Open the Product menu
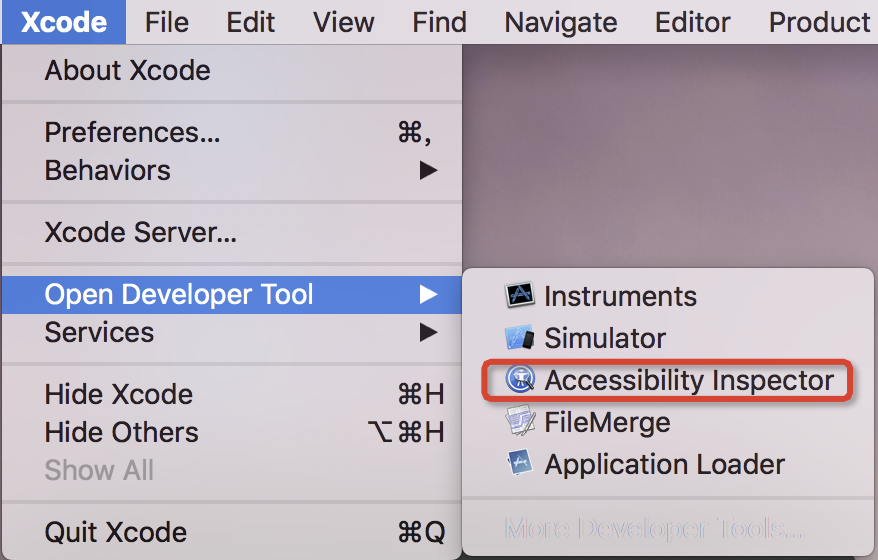 (x=819, y=22)
